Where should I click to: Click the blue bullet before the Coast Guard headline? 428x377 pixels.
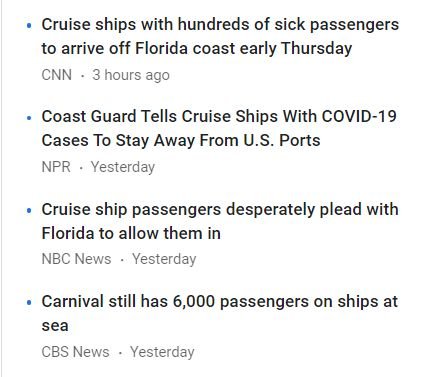29,117
